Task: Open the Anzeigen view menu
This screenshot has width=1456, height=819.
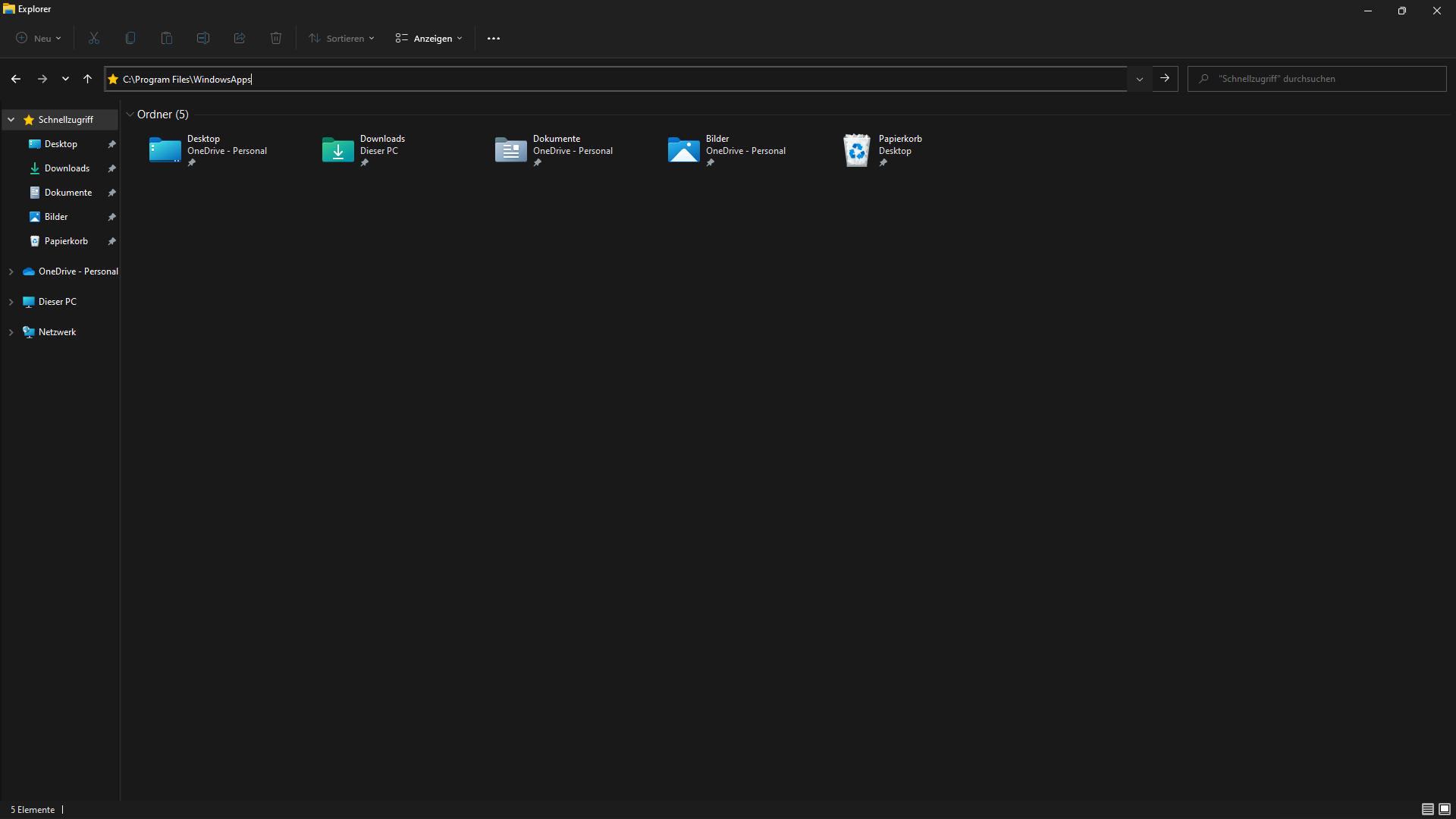Action: pos(429,38)
